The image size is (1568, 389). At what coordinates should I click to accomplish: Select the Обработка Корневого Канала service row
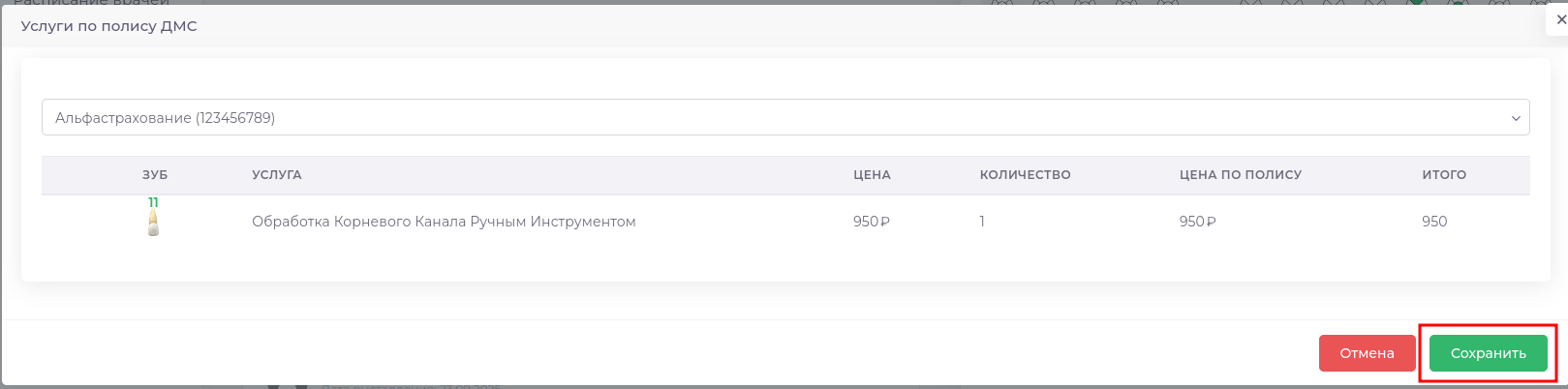[444, 222]
